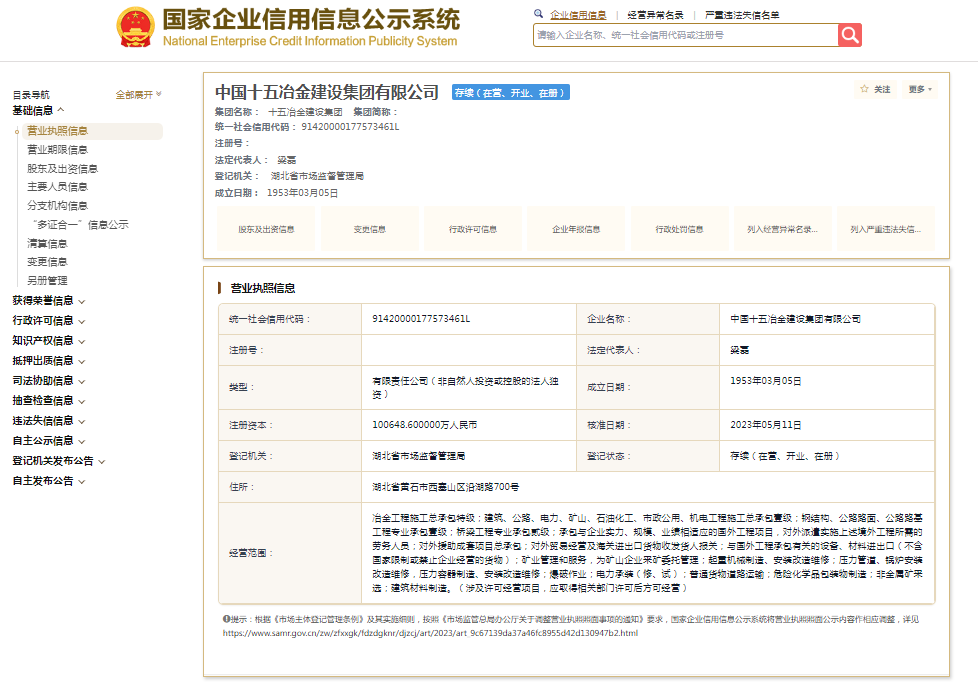The height and width of the screenshot is (682, 978).
Task: Expand the 行政许可信息 section
Action: point(48,320)
